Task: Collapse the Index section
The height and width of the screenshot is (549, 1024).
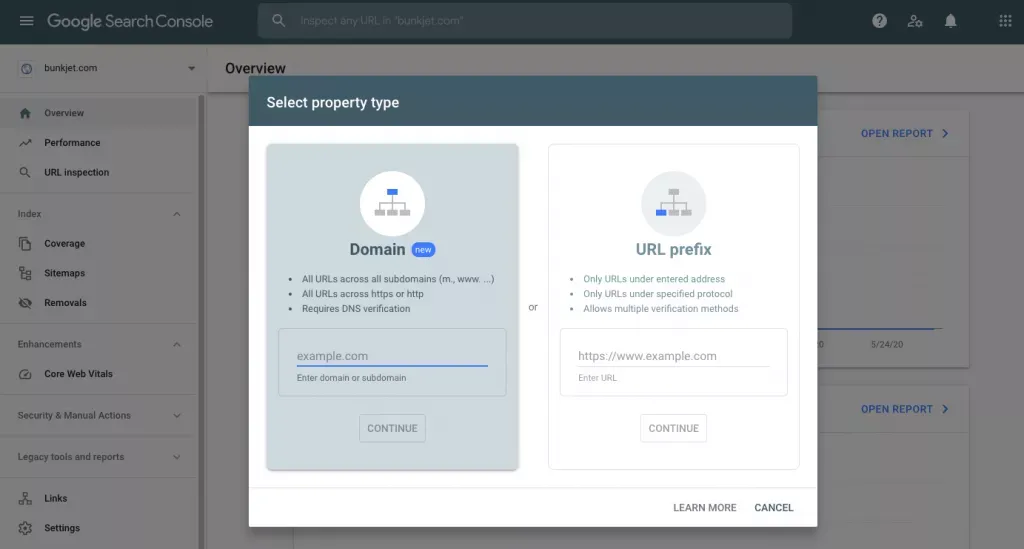Action: (x=176, y=214)
